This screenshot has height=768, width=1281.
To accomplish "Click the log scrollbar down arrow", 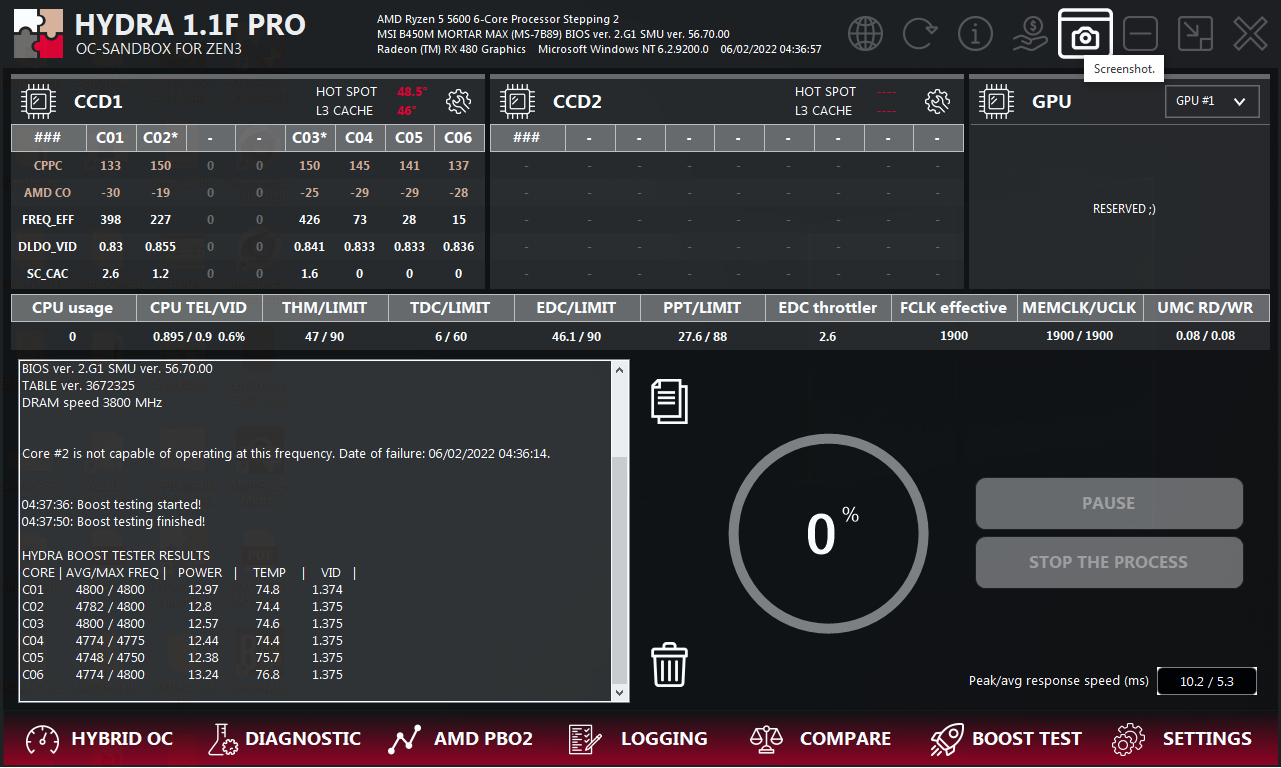I will [619, 692].
